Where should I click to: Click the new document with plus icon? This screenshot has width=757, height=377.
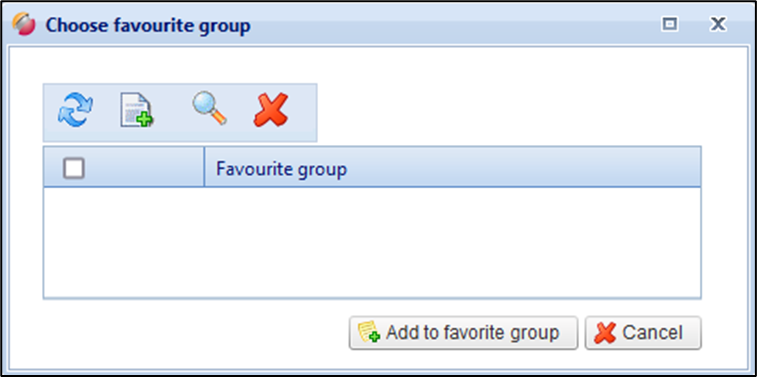(137, 111)
